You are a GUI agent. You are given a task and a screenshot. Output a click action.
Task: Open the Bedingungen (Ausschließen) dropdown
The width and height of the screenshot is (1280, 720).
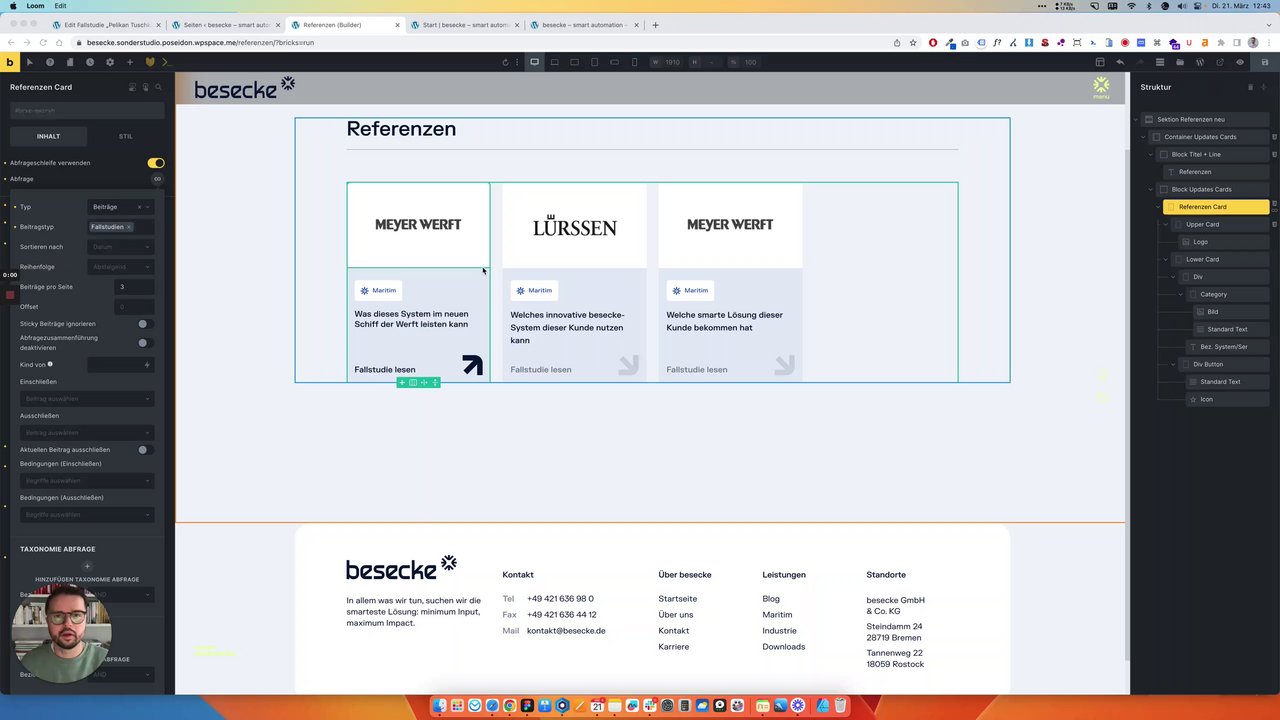coord(87,515)
